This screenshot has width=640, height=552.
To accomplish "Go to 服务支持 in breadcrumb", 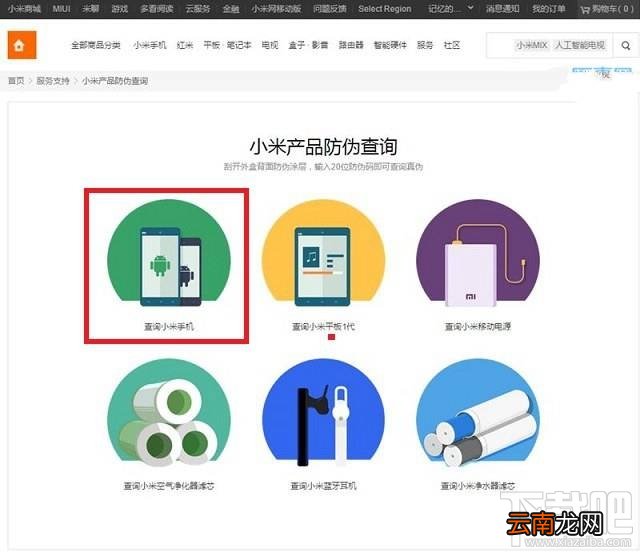I will pyautogui.click(x=53, y=81).
